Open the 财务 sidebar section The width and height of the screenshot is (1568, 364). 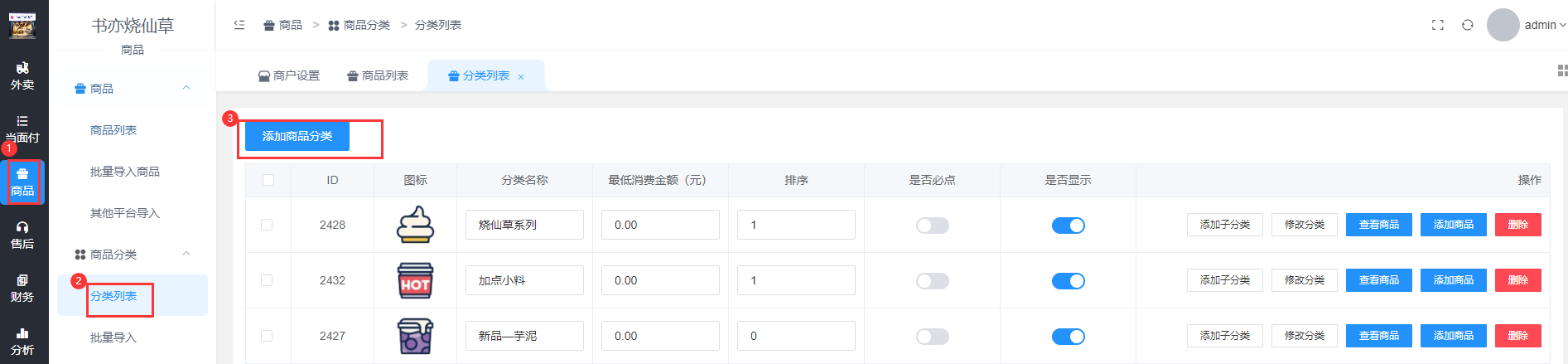[x=22, y=288]
